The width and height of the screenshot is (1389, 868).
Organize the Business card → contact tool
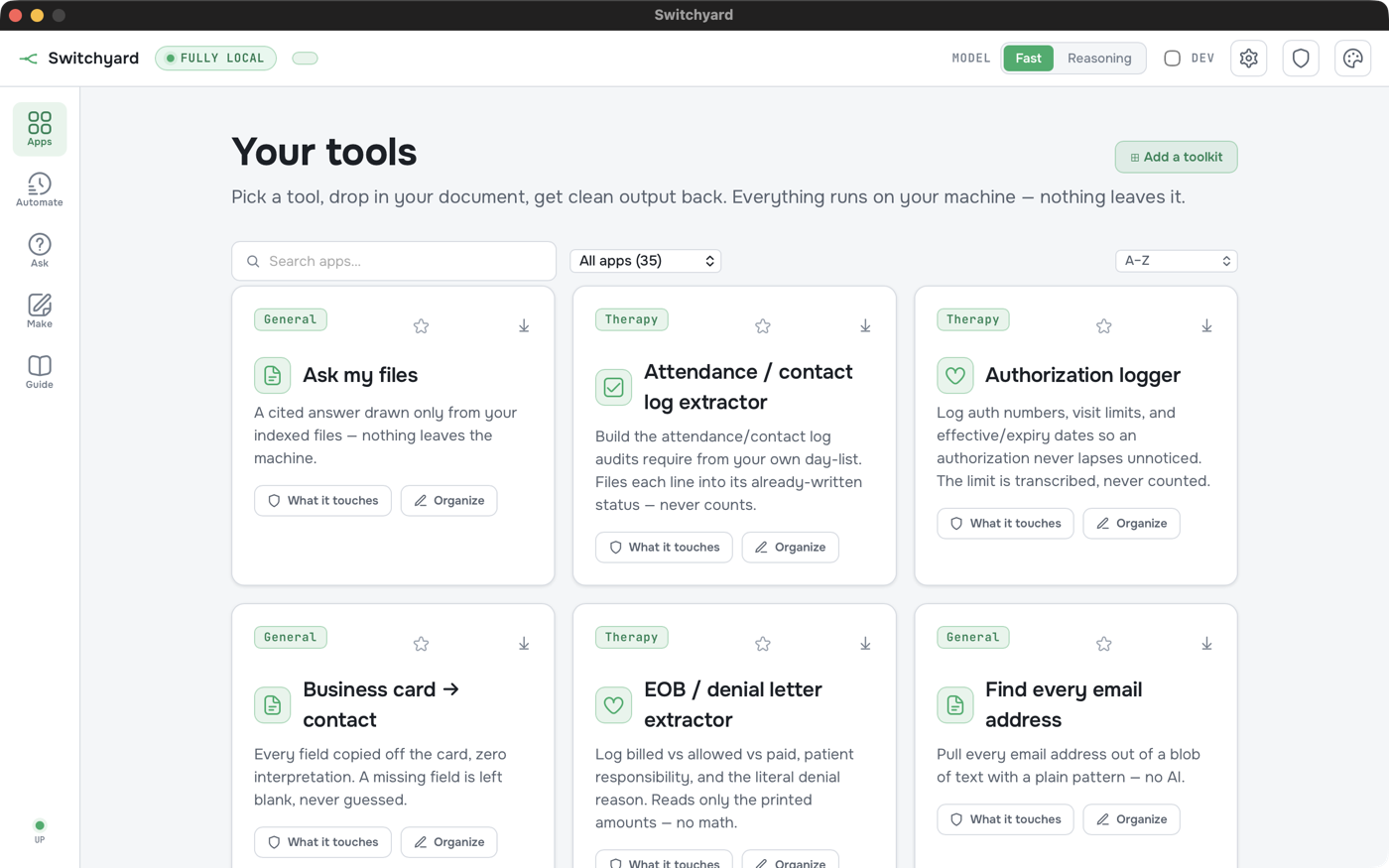coord(449,842)
